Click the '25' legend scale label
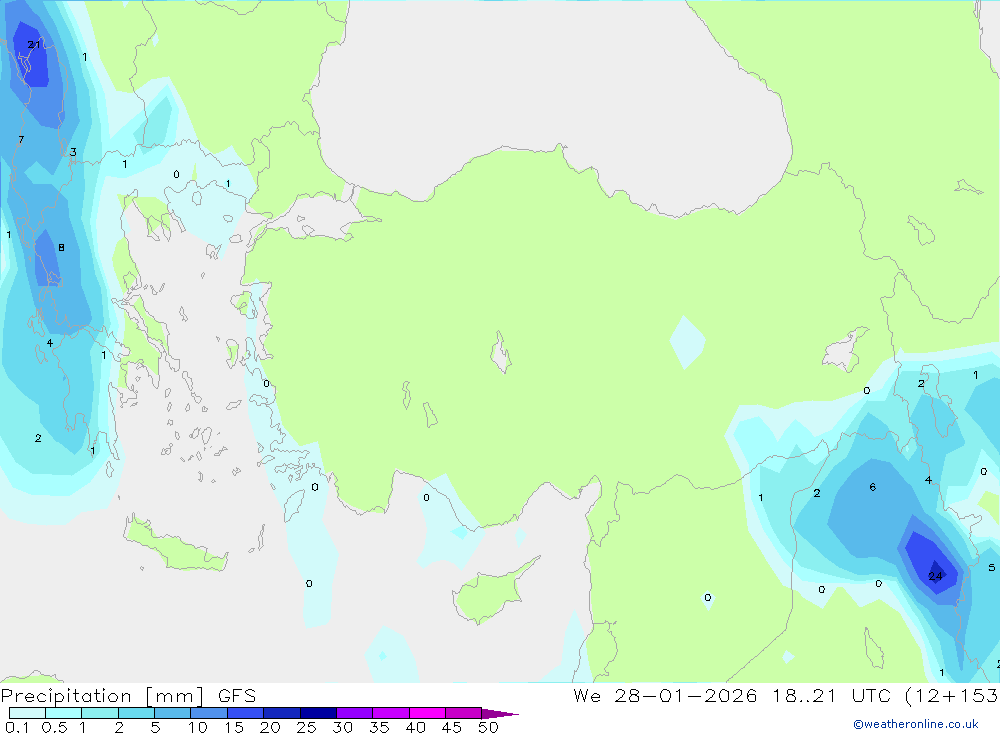 pyautogui.click(x=306, y=727)
